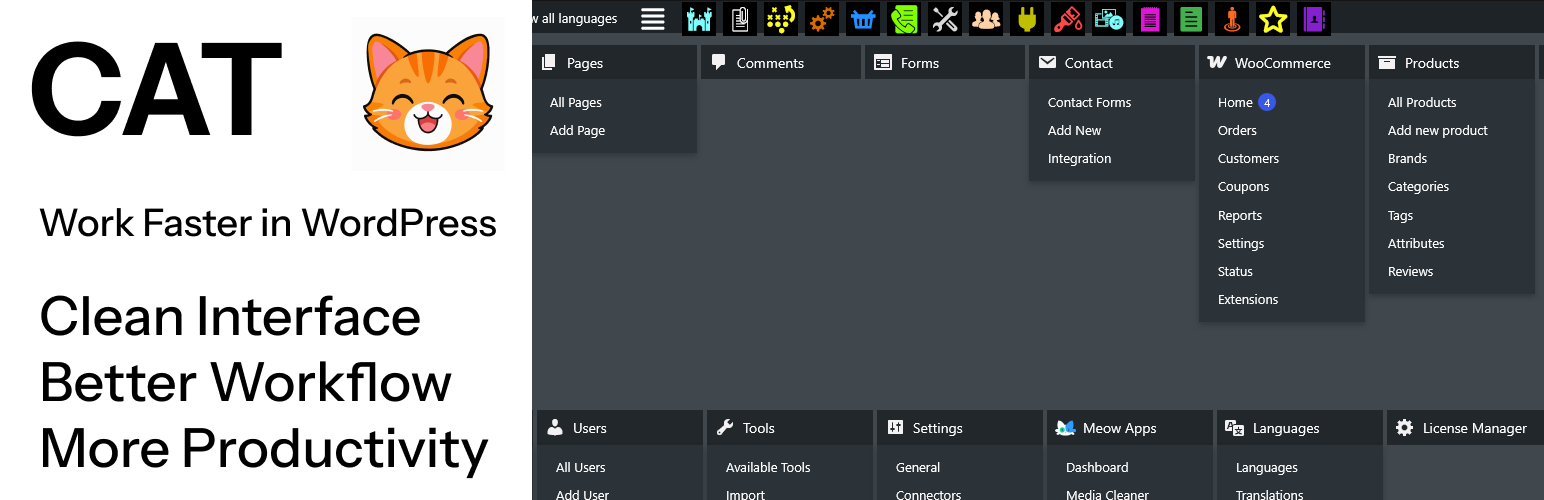Click the media images music icon
Screen dimensions: 1544x500
1109,18
